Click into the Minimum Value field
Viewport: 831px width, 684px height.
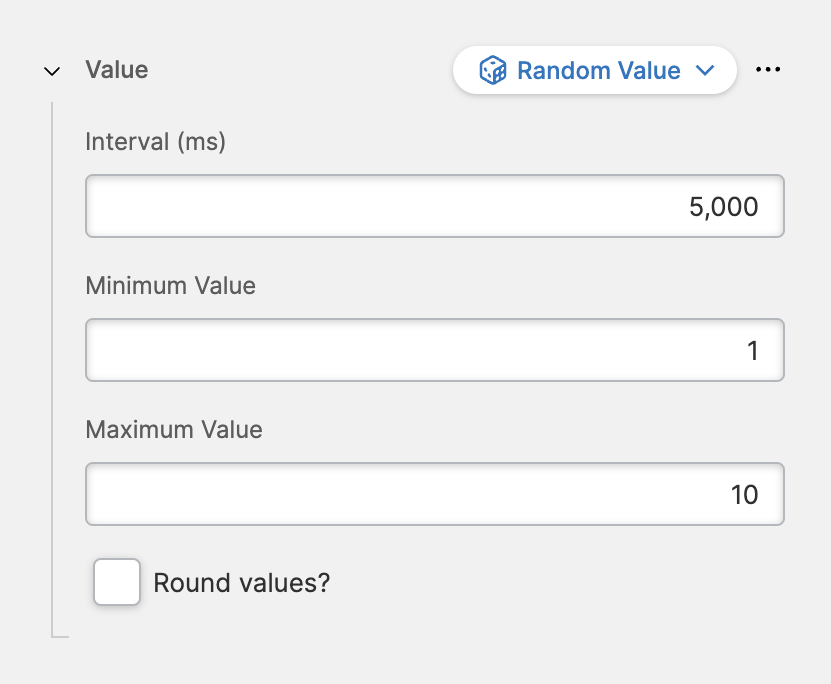click(434, 351)
